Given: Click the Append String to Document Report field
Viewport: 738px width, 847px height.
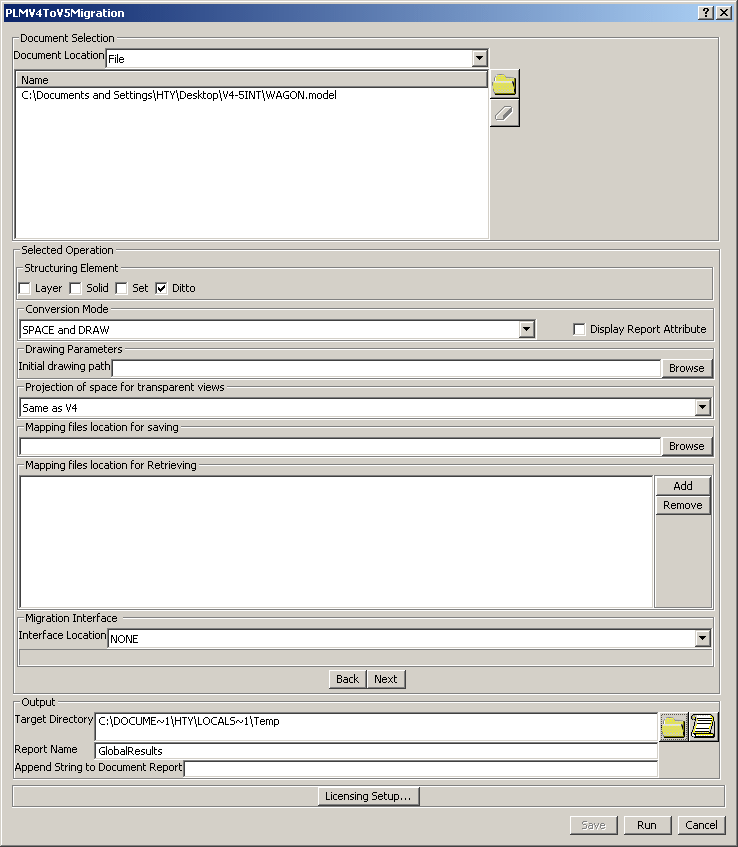Looking at the screenshot, I should click(x=421, y=769).
